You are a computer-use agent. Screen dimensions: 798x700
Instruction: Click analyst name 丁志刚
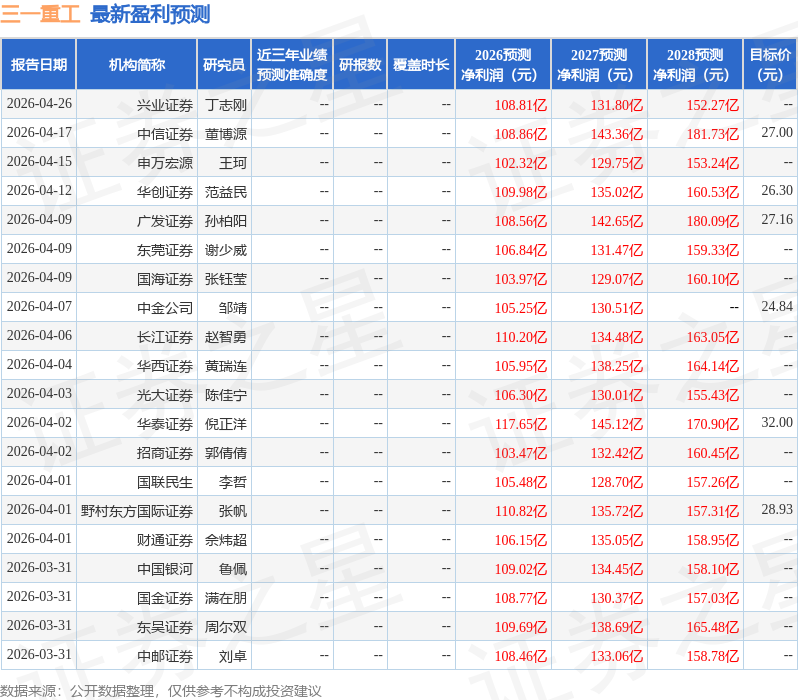click(x=226, y=105)
